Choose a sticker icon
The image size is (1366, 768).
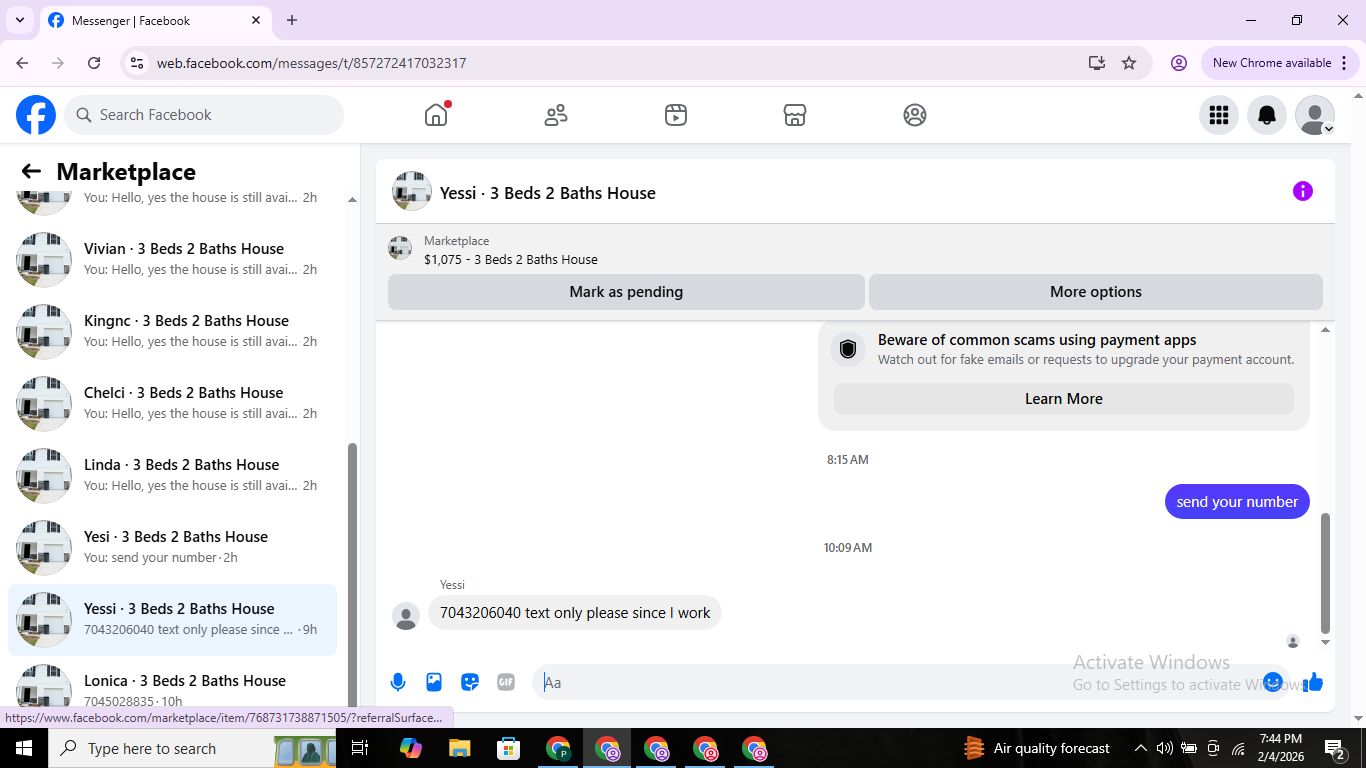tap(470, 682)
